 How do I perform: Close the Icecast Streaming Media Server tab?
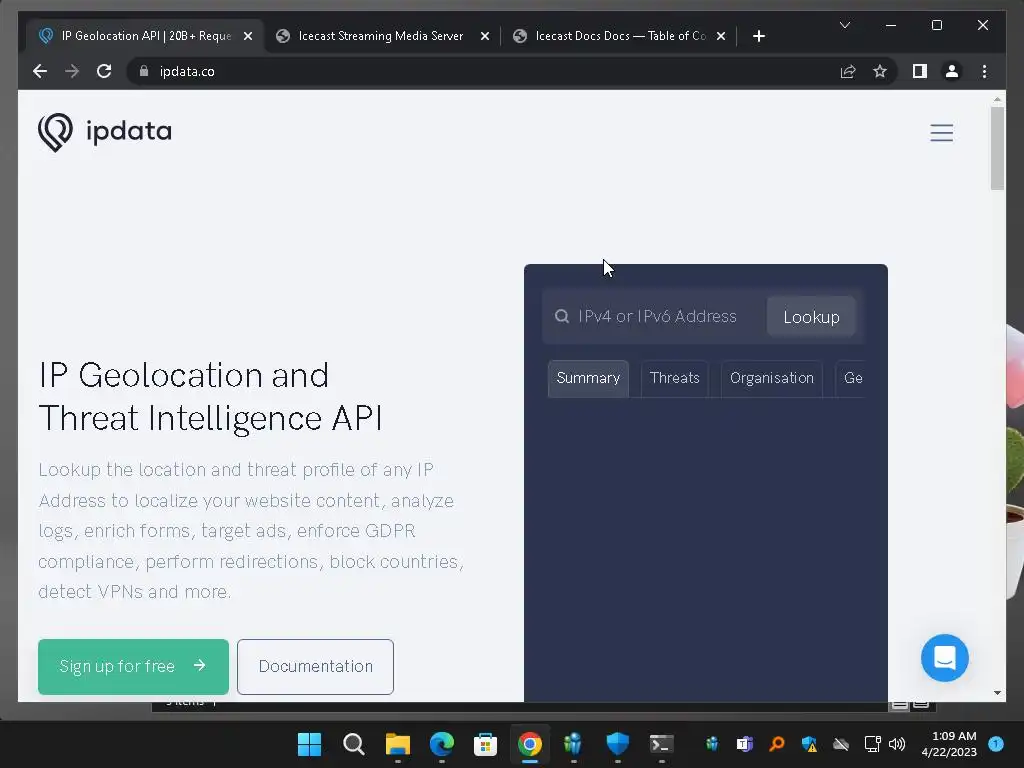click(485, 36)
